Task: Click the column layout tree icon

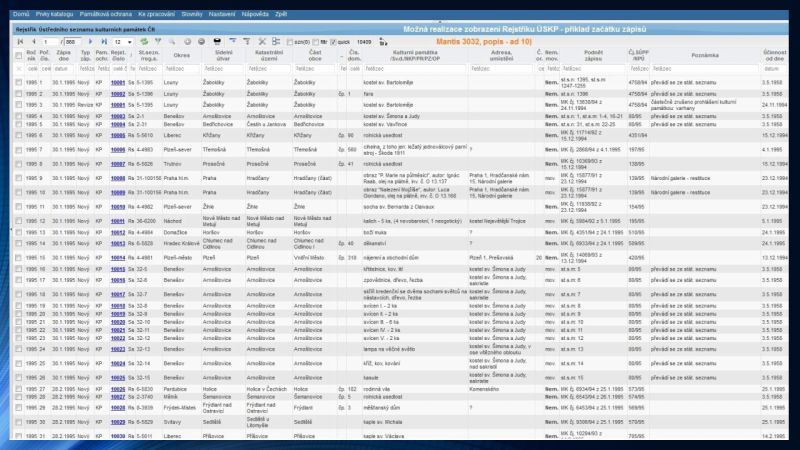Action: click(x=276, y=42)
